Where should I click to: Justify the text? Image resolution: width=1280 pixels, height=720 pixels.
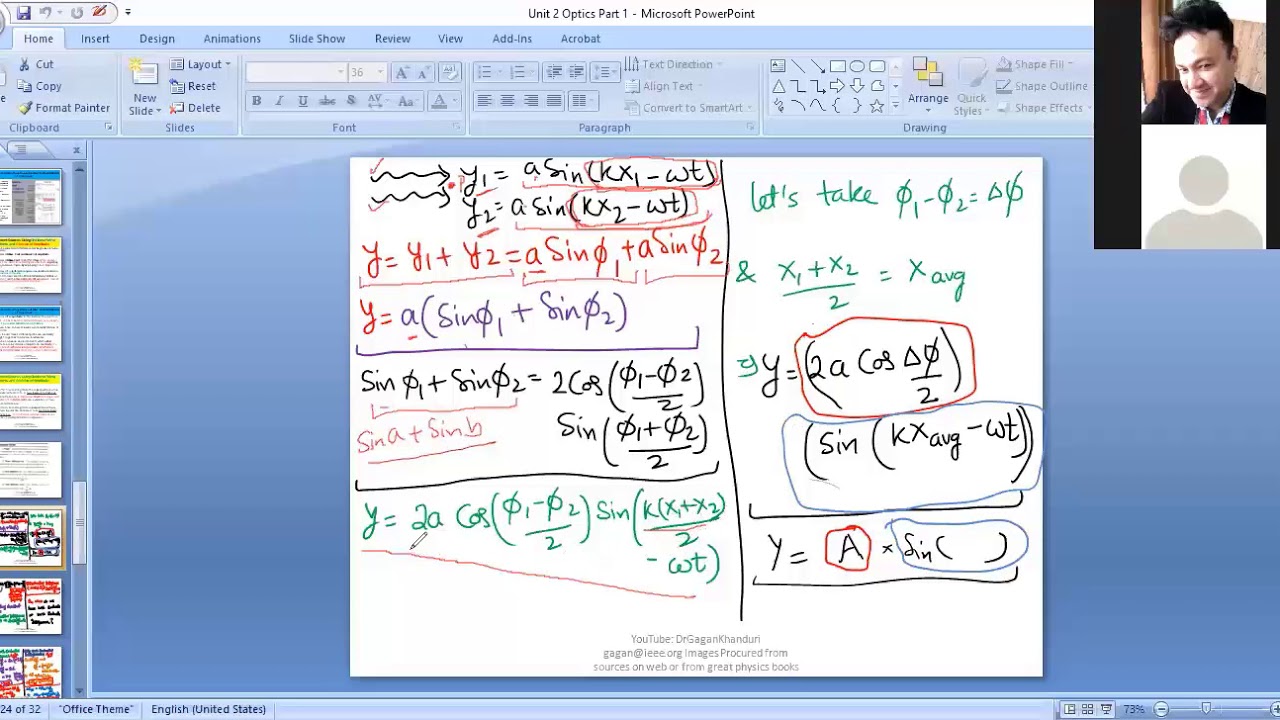(553, 101)
